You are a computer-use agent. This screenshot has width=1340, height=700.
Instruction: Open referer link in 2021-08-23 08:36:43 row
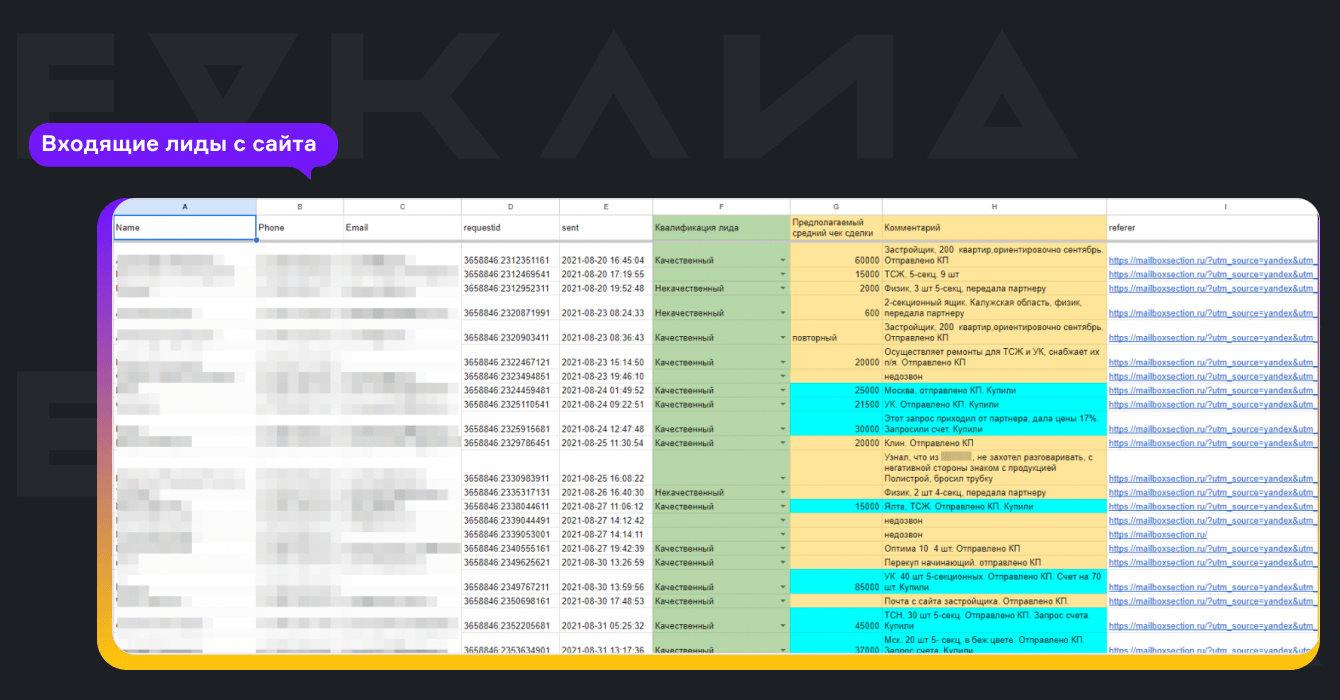[x=1213, y=338]
